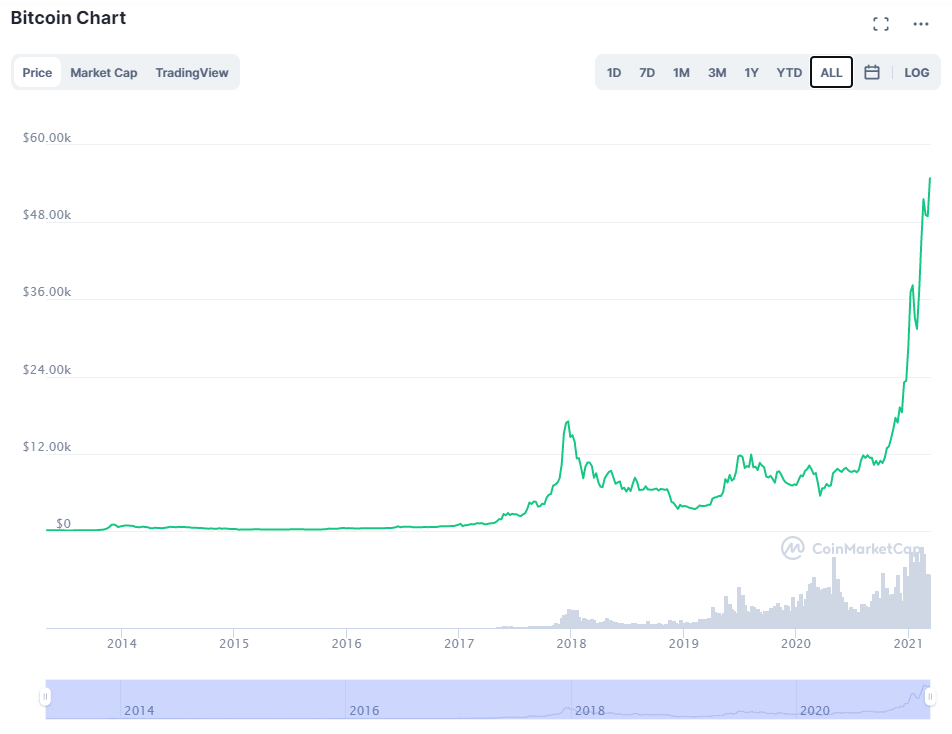Open the Market Cap tab
The width and height of the screenshot is (952, 734).
104,72
